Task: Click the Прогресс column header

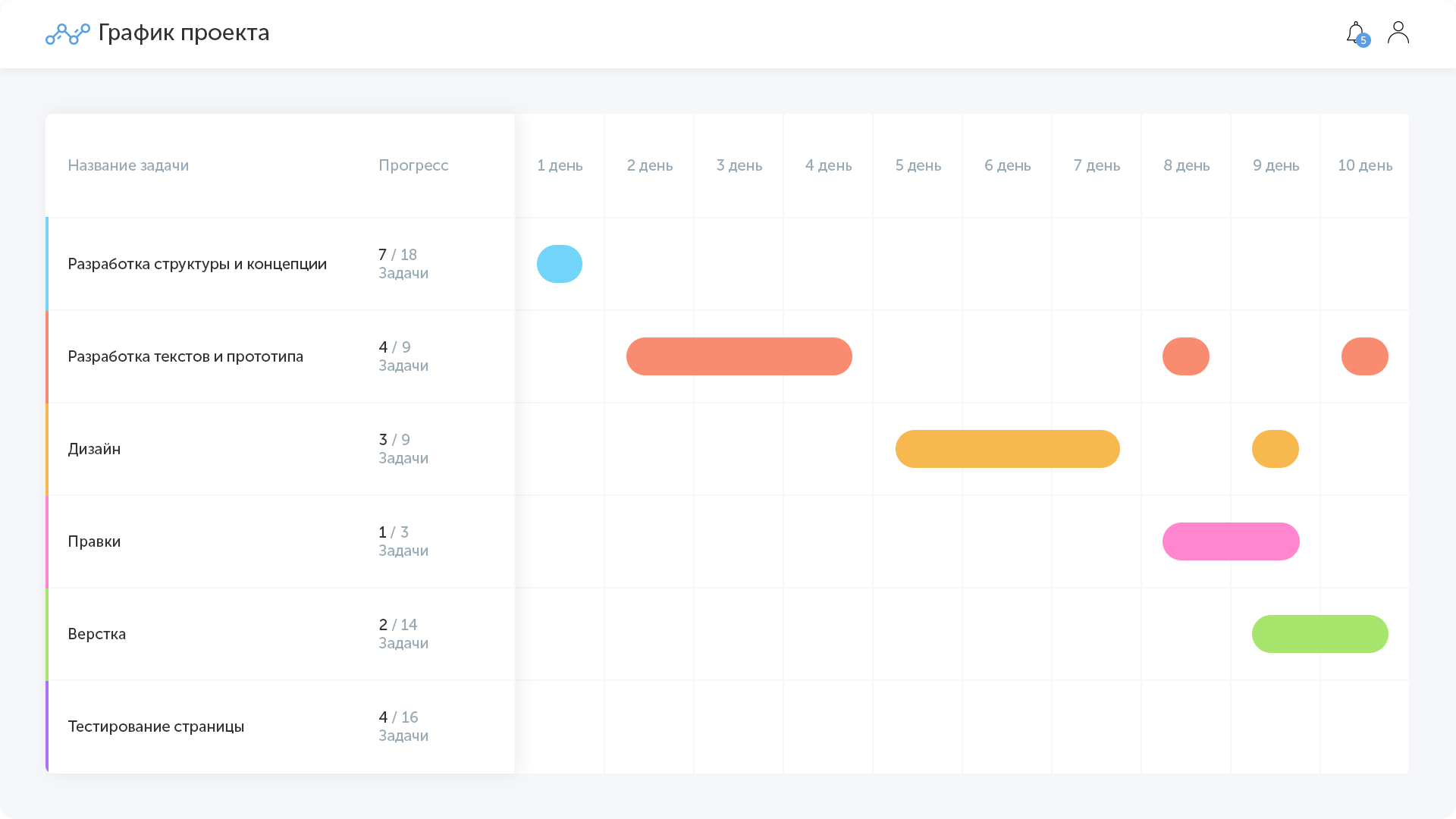Action: 413,165
